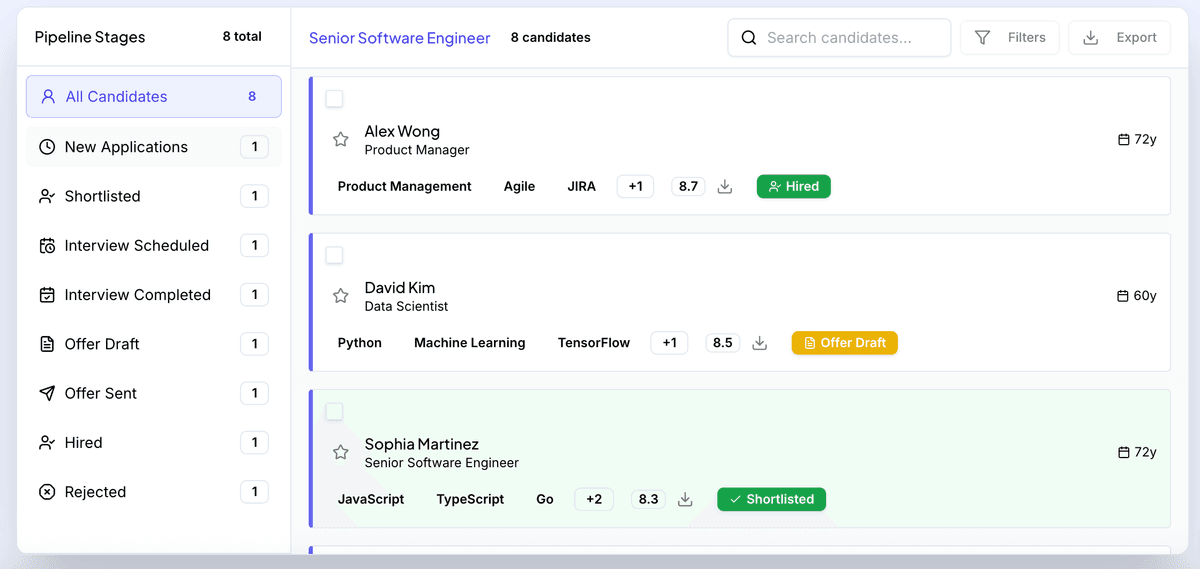Download Alex Wong's resume icon
1200x569 pixels.
(725, 187)
